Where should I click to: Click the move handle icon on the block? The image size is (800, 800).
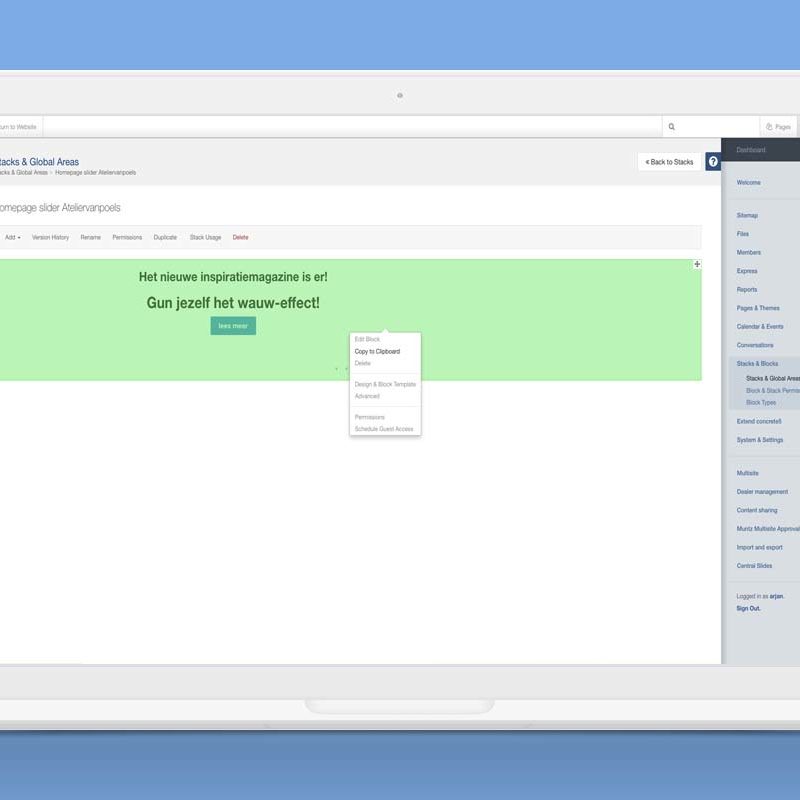pyautogui.click(x=697, y=264)
